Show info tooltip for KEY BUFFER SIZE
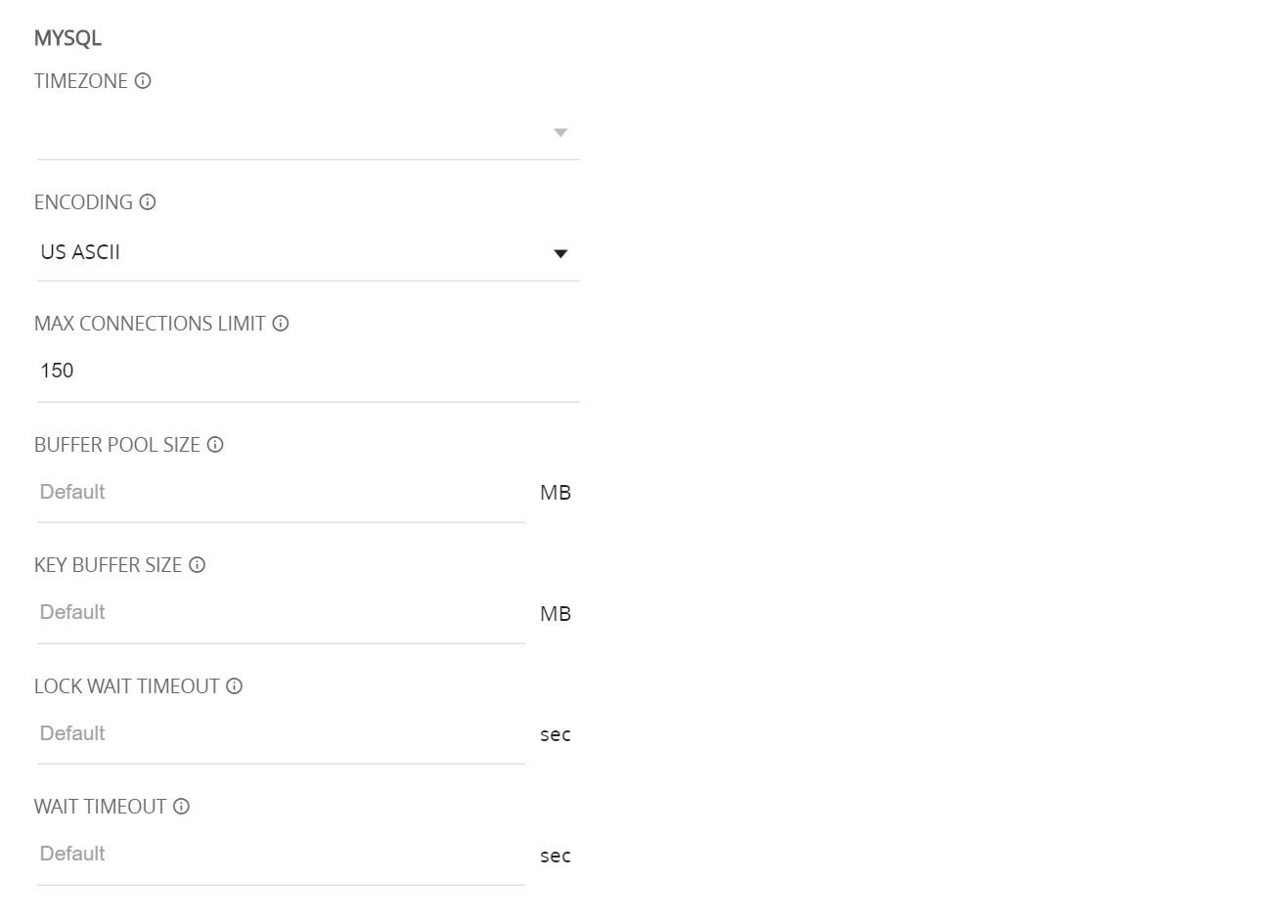This screenshot has height=924, width=1288. click(x=197, y=565)
